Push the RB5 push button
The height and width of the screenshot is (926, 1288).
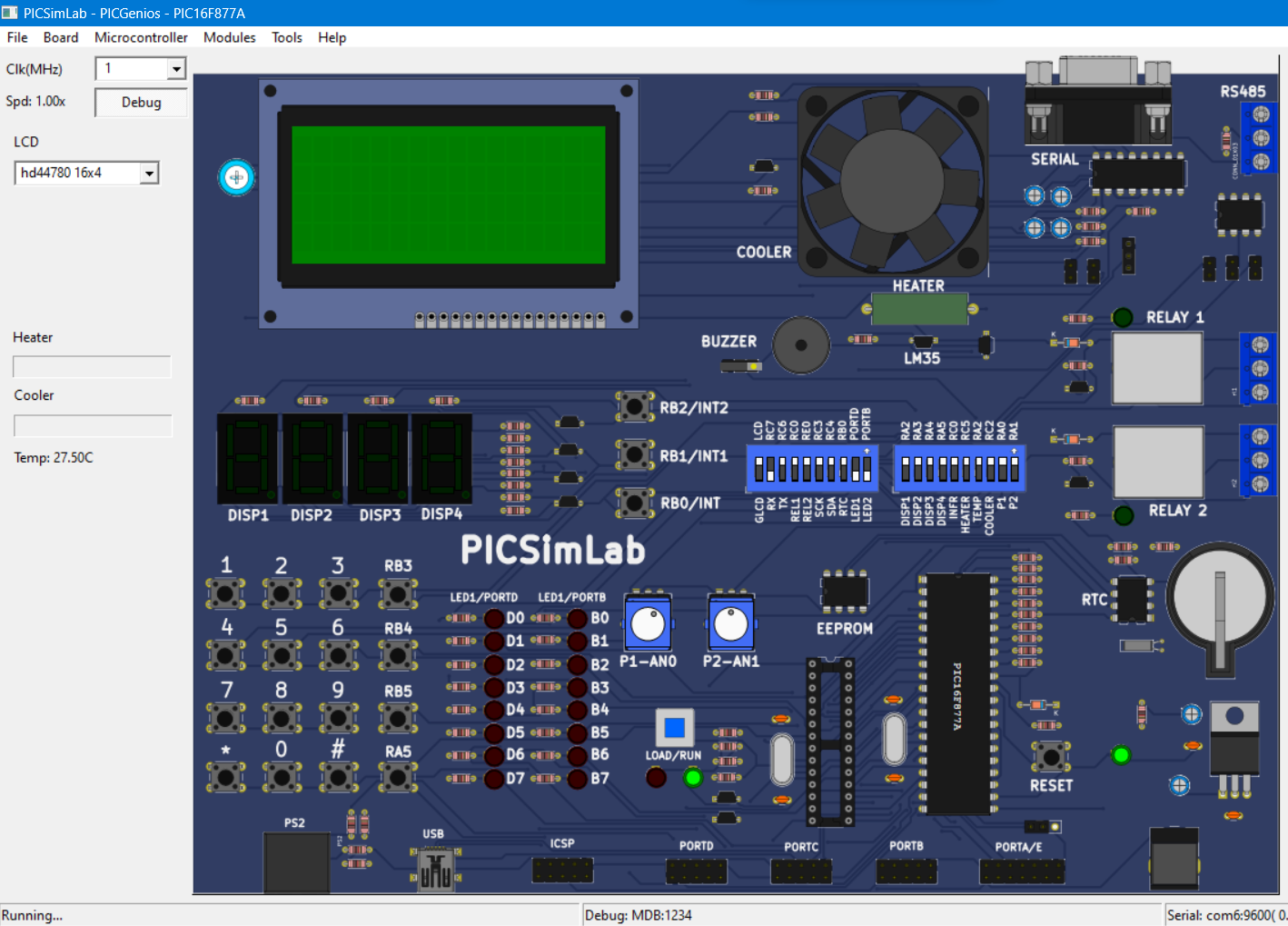coord(398,718)
